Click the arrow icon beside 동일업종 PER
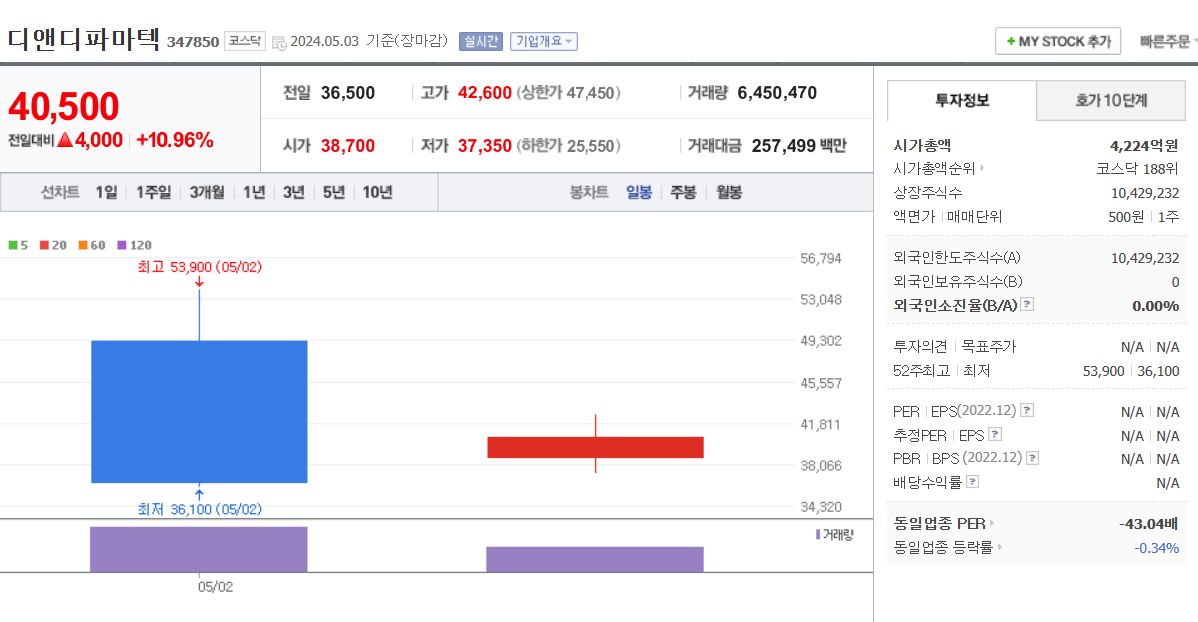 coord(992,523)
